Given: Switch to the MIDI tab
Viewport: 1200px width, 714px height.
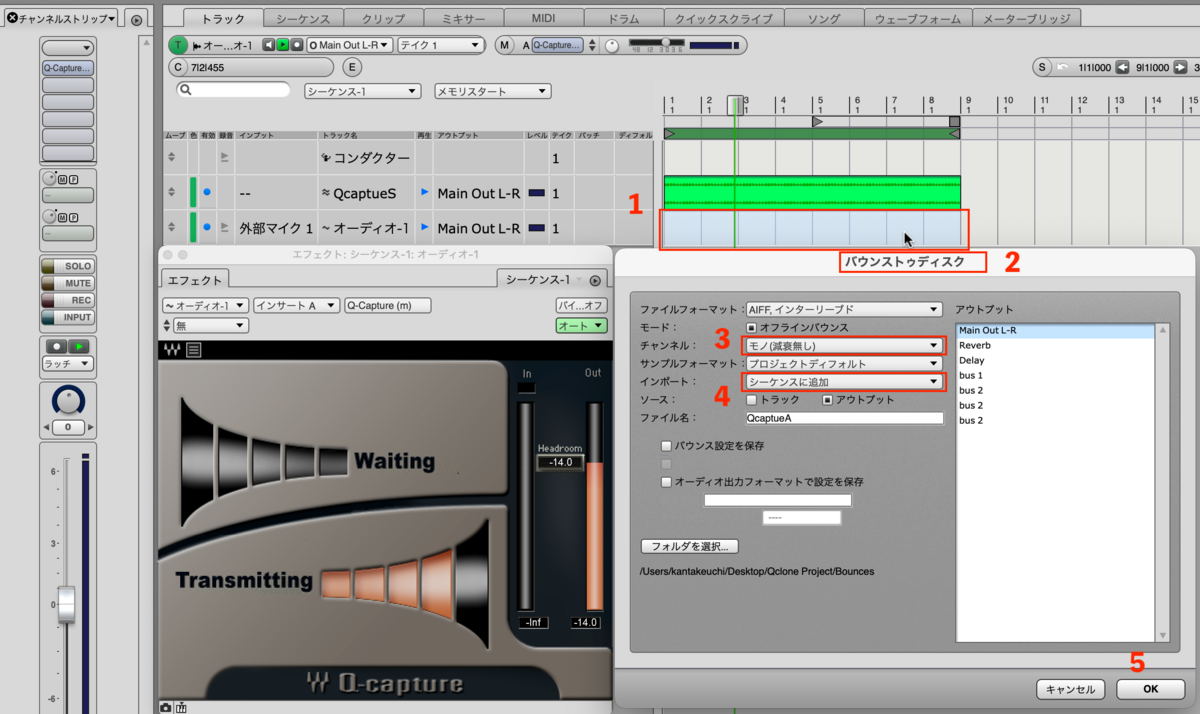Looking at the screenshot, I should click(543, 19).
